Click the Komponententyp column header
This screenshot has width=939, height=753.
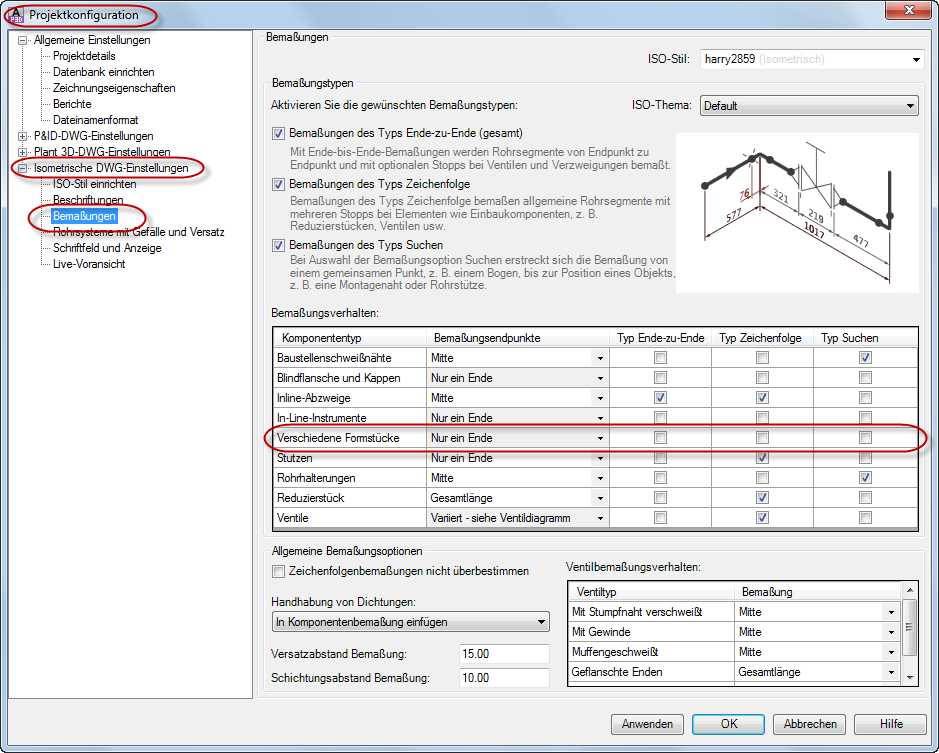(350, 338)
